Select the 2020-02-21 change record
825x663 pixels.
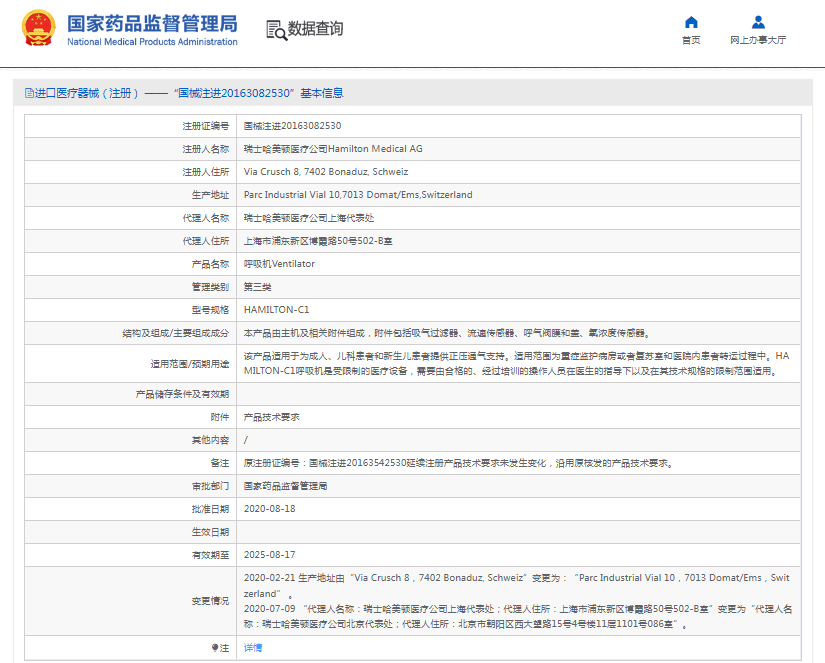click(517, 586)
